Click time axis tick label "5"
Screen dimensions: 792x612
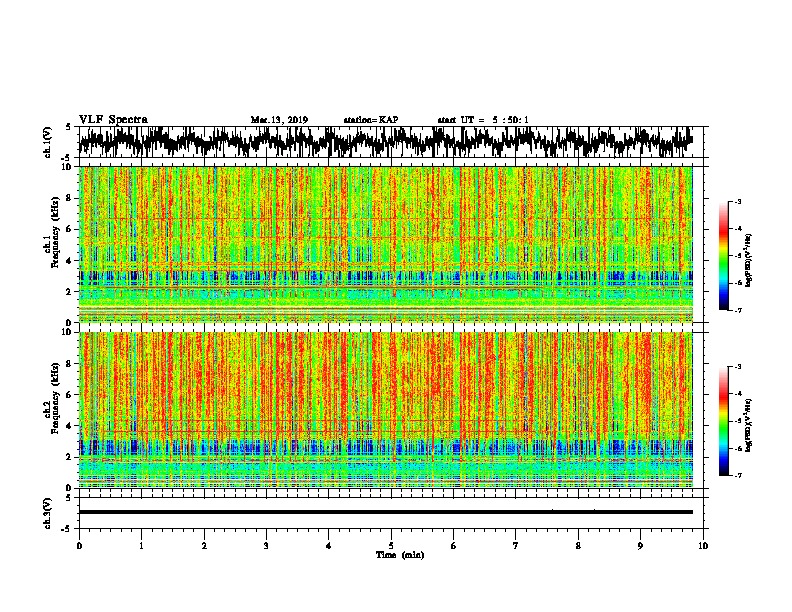click(x=391, y=546)
